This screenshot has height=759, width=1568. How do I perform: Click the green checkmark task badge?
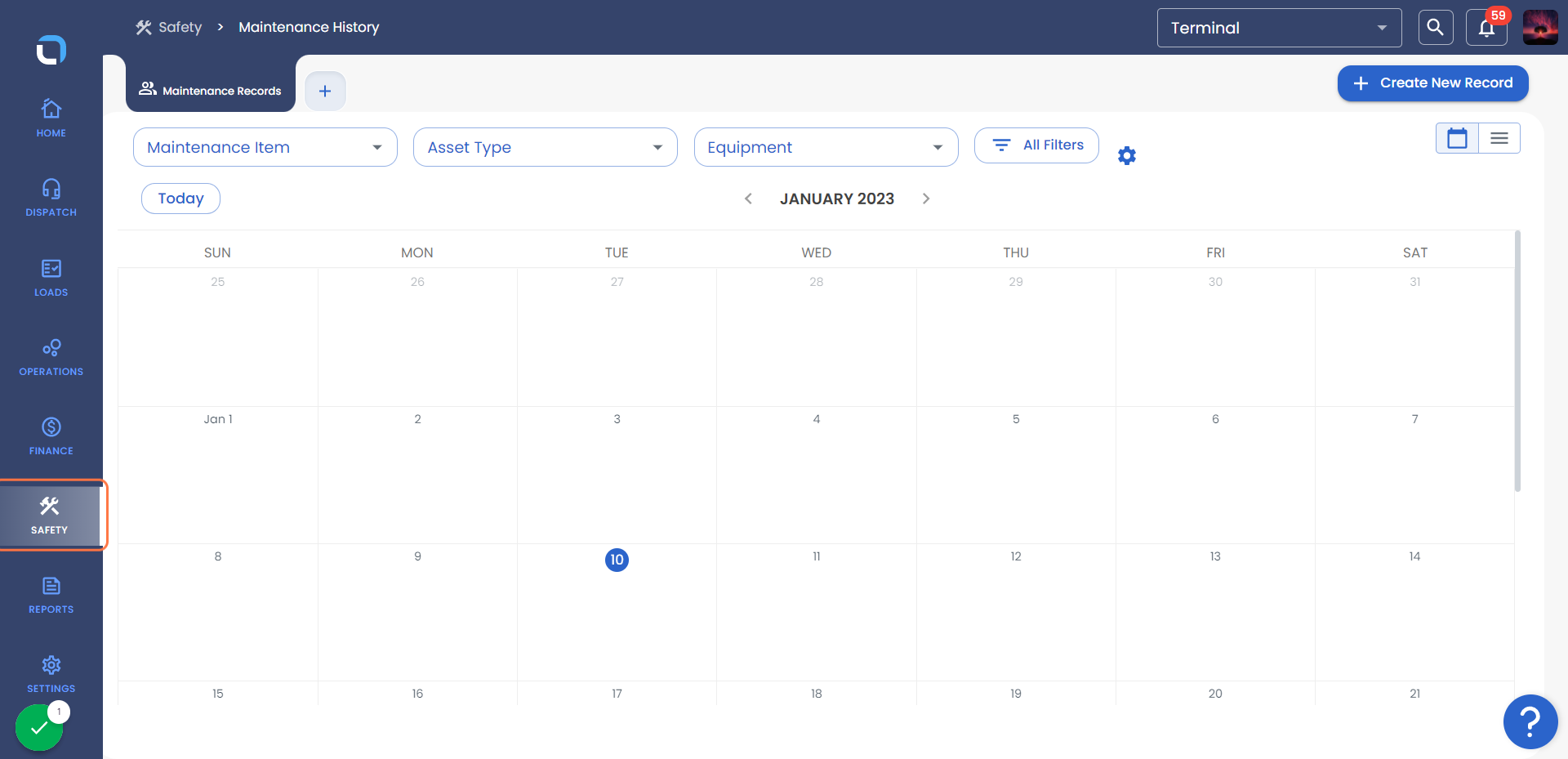point(39,727)
